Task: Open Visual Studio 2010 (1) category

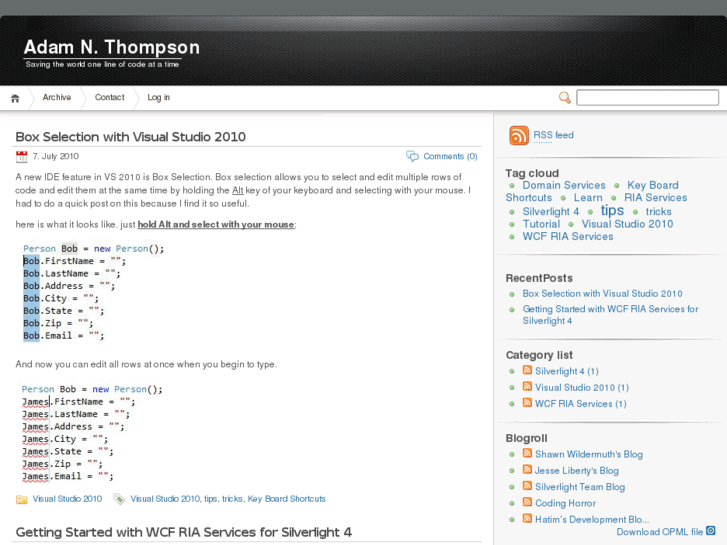Action: point(582,387)
